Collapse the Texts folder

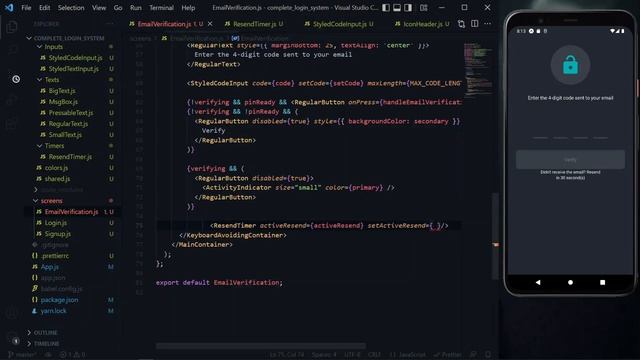tap(40, 80)
